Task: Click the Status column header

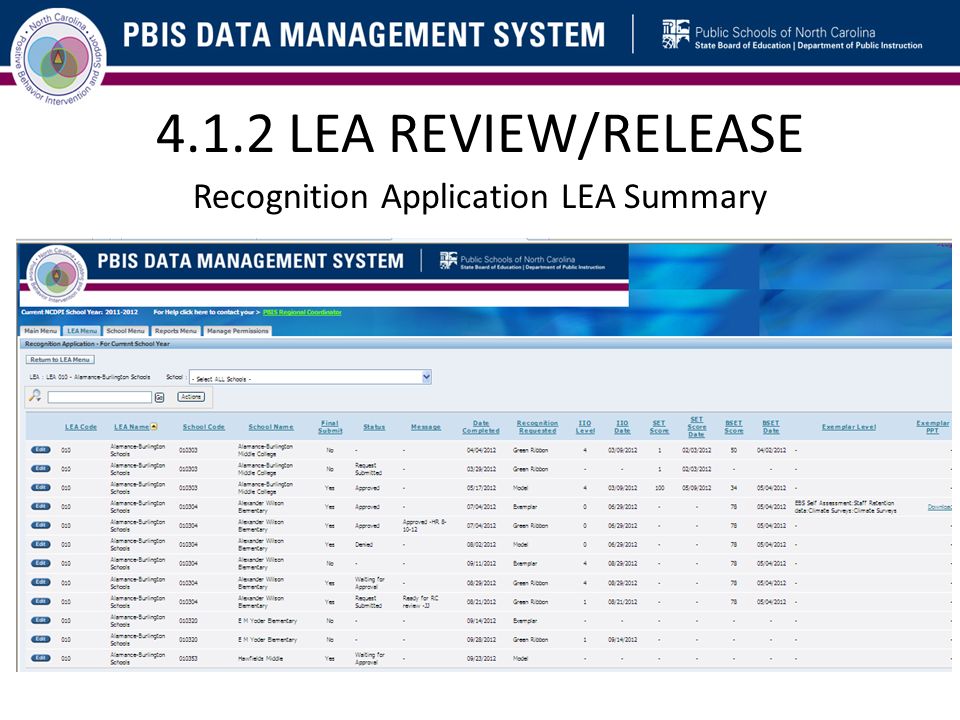Action: click(x=374, y=427)
